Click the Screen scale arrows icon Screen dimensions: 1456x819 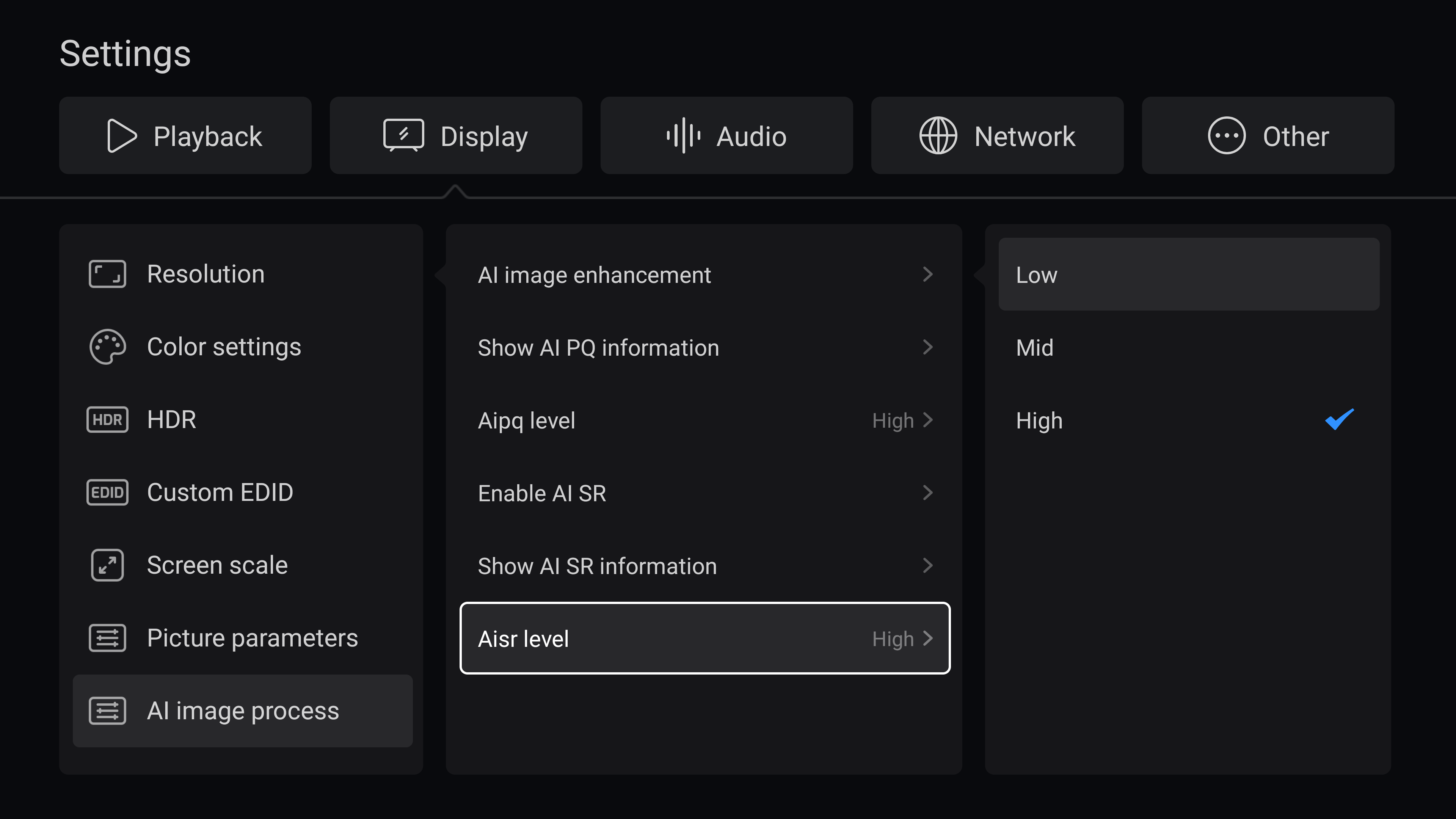pyautogui.click(x=107, y=565)
